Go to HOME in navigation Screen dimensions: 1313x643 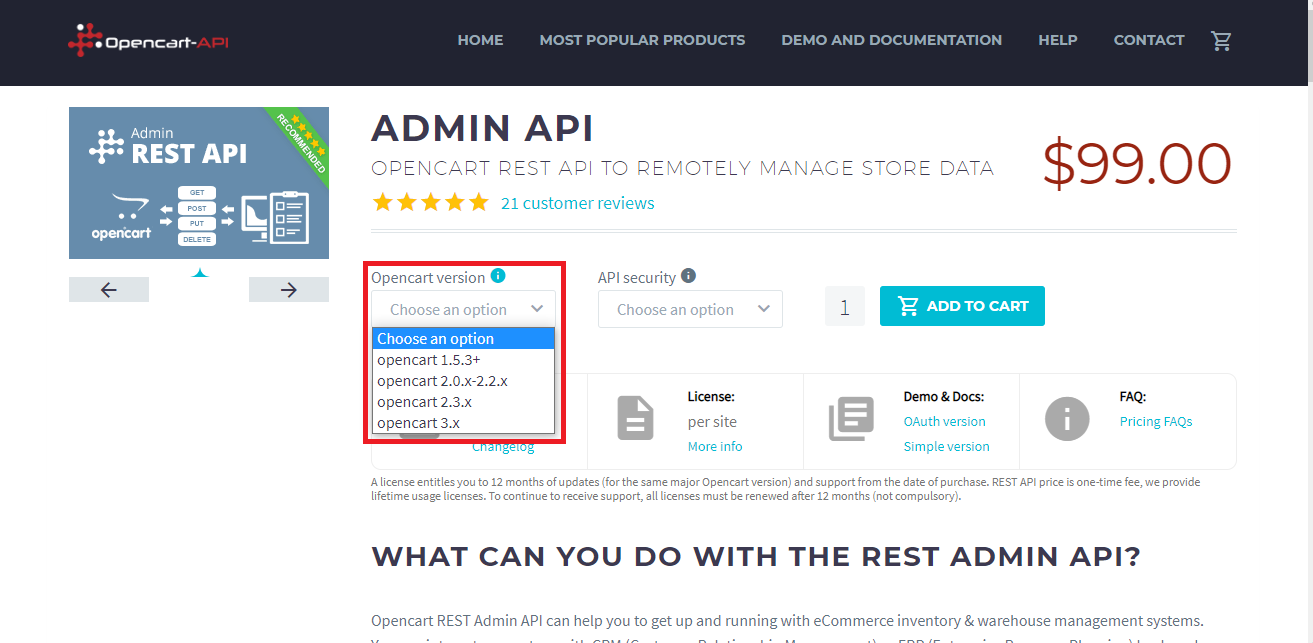[x=480, y=41]
